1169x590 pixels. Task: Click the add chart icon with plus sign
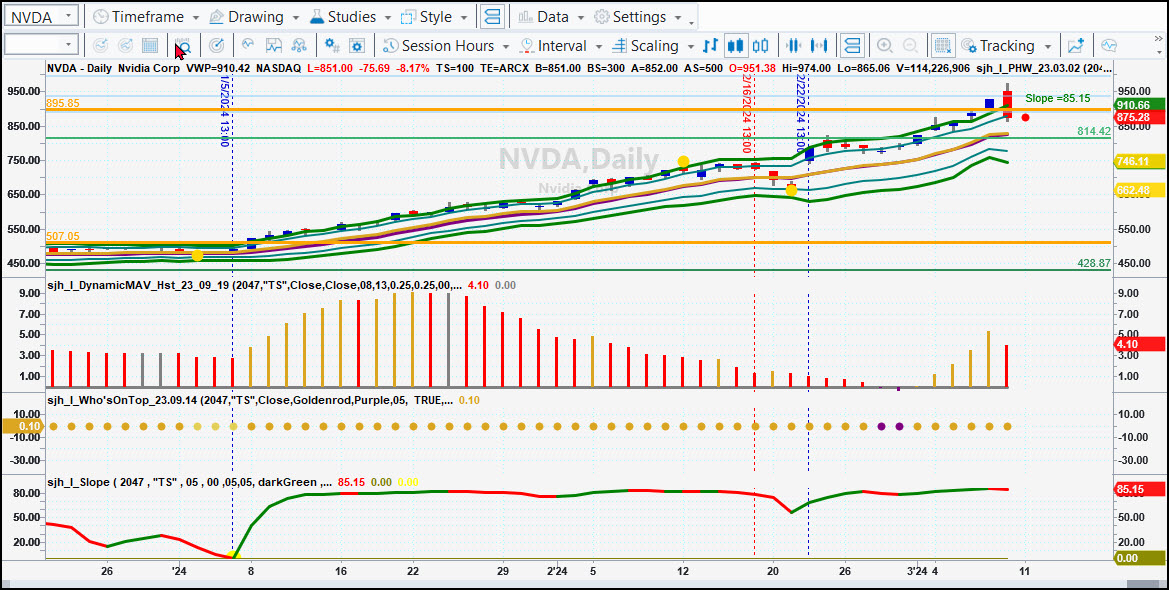tap(1075, 45)
